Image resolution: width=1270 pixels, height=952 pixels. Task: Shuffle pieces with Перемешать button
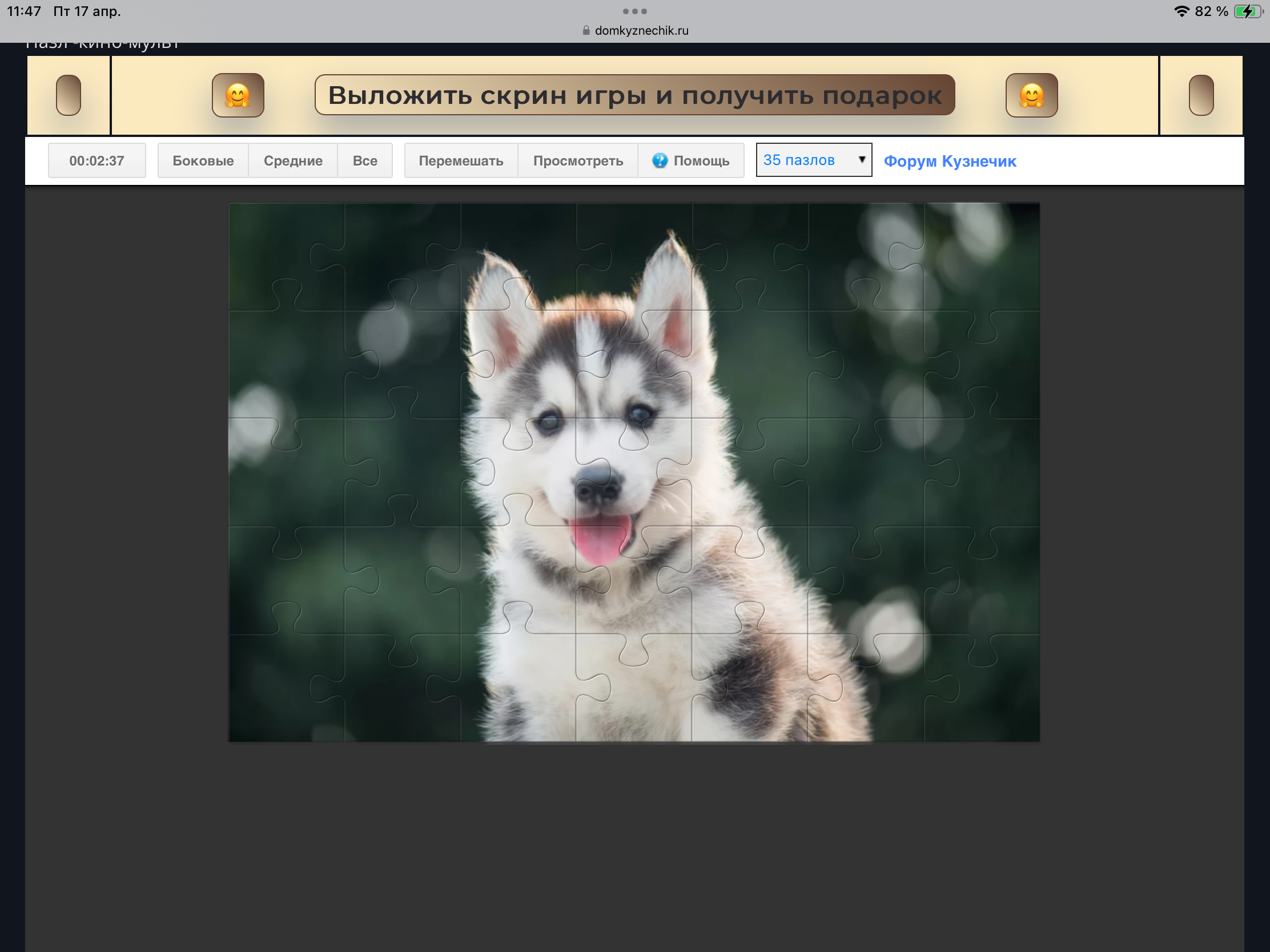pyautogui.click(x=460, y=161)
